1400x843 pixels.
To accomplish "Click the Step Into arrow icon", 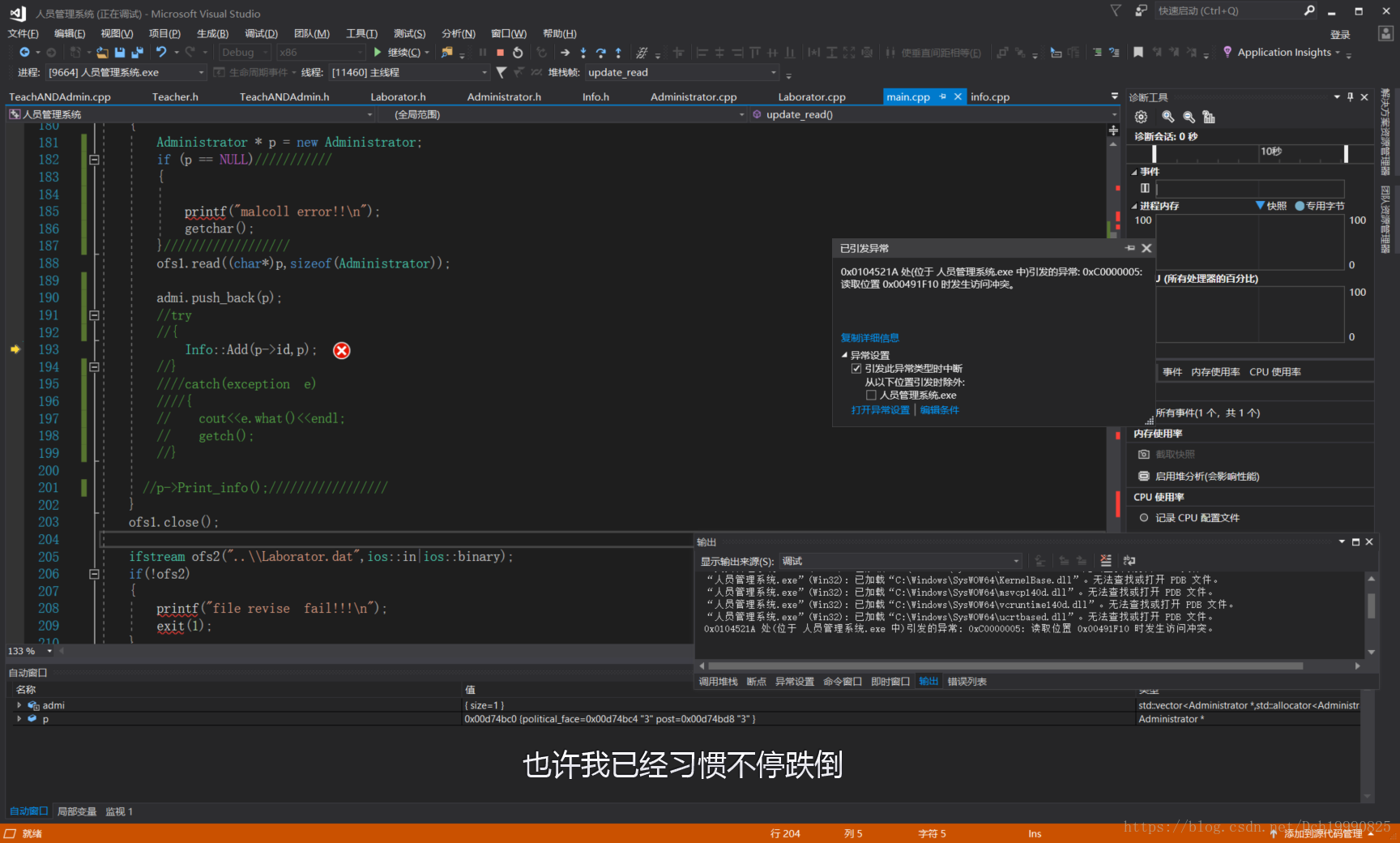I will [583, 53].
